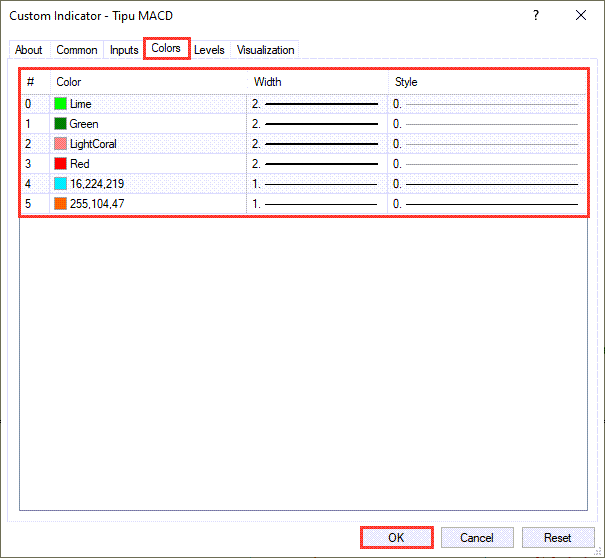Switch to the Common tab
This screenshot has height=558, width=605.
point(77,50)
